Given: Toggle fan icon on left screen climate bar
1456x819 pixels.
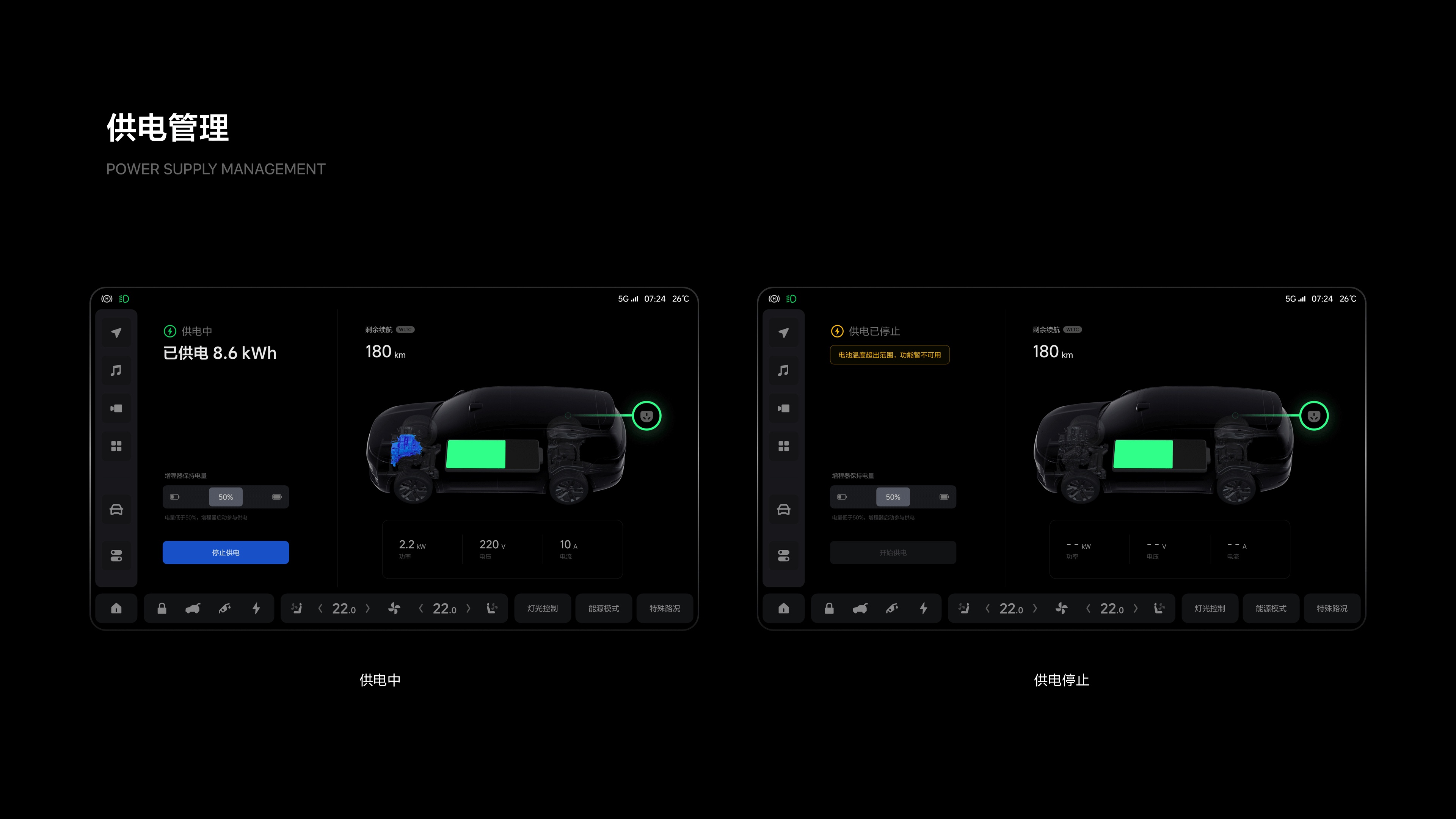Looking at the screenshot, I should pyautogui.click(x=394, y=609).
